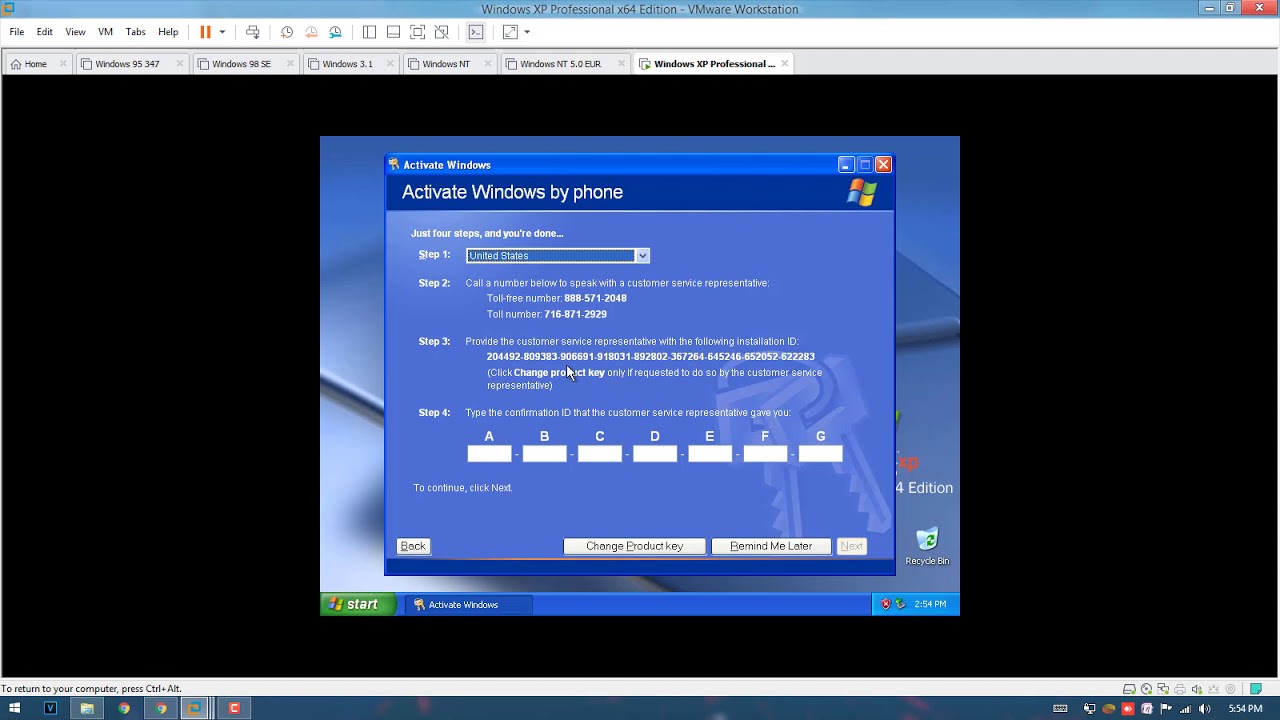Click the sound card status icon
Screen dimensions: 1280x720
[x=1197, y=689]
